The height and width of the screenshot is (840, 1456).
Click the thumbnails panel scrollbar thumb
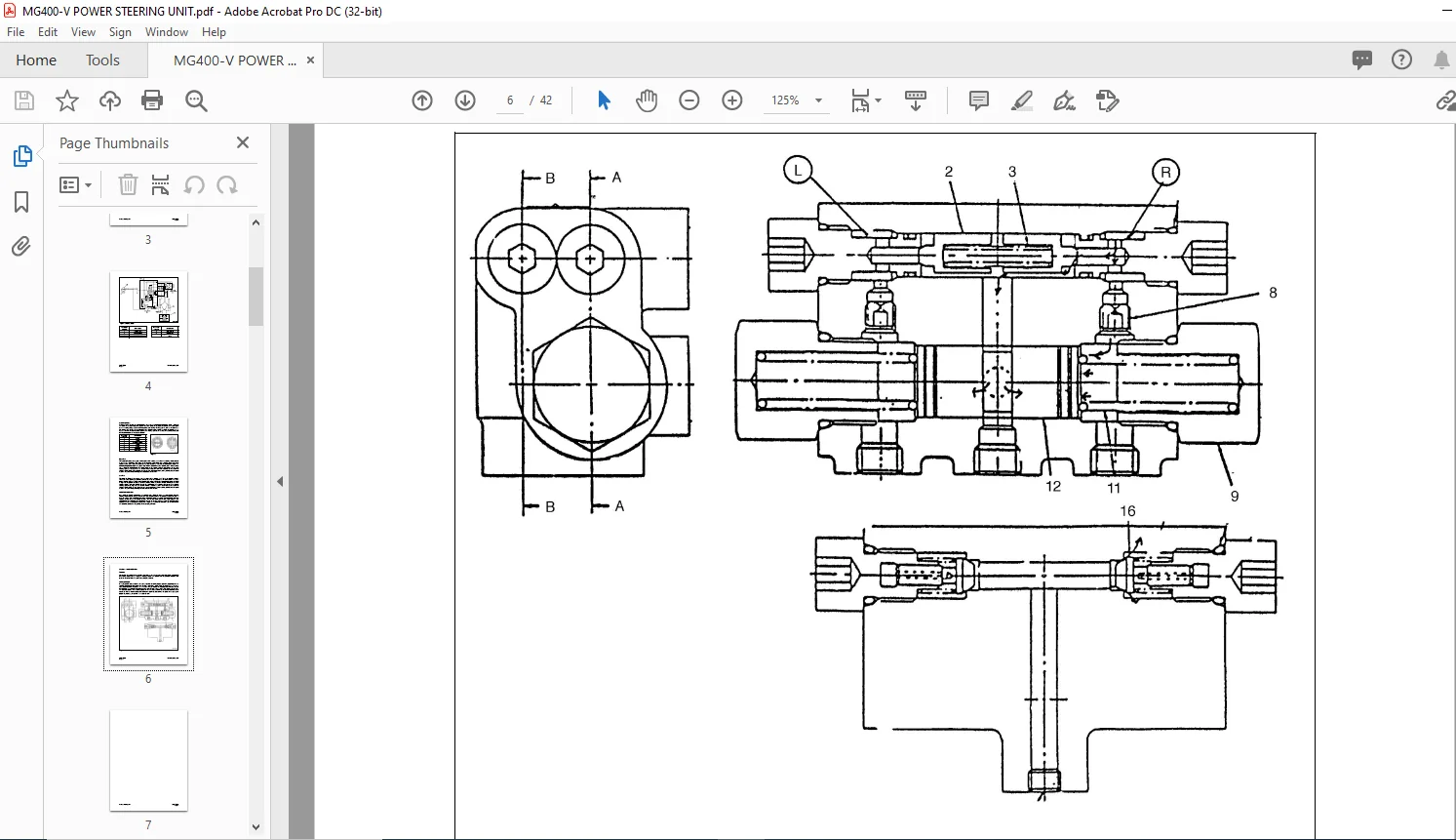(256, 296)
